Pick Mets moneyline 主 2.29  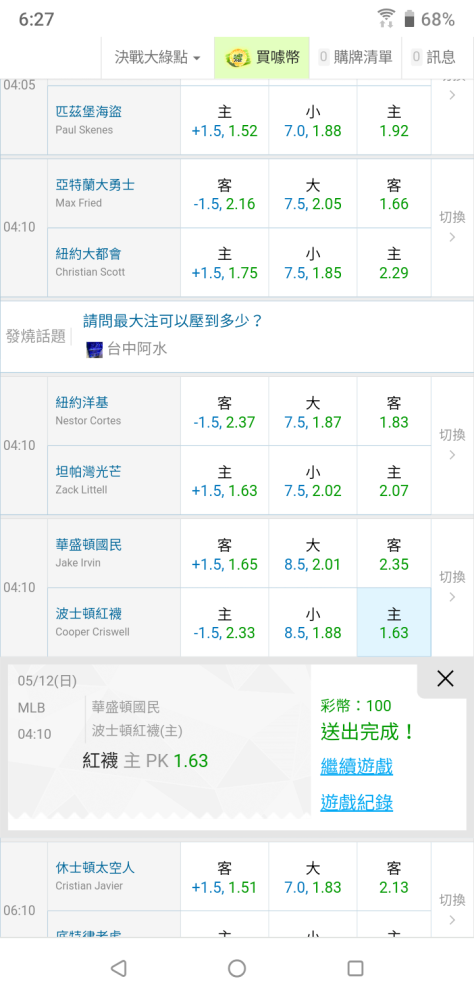[x=394, y=263]
